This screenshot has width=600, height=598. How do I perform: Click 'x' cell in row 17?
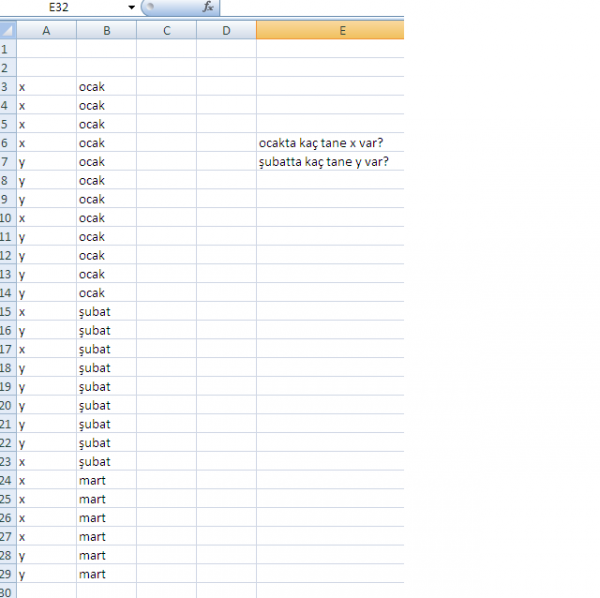(46, 349)
